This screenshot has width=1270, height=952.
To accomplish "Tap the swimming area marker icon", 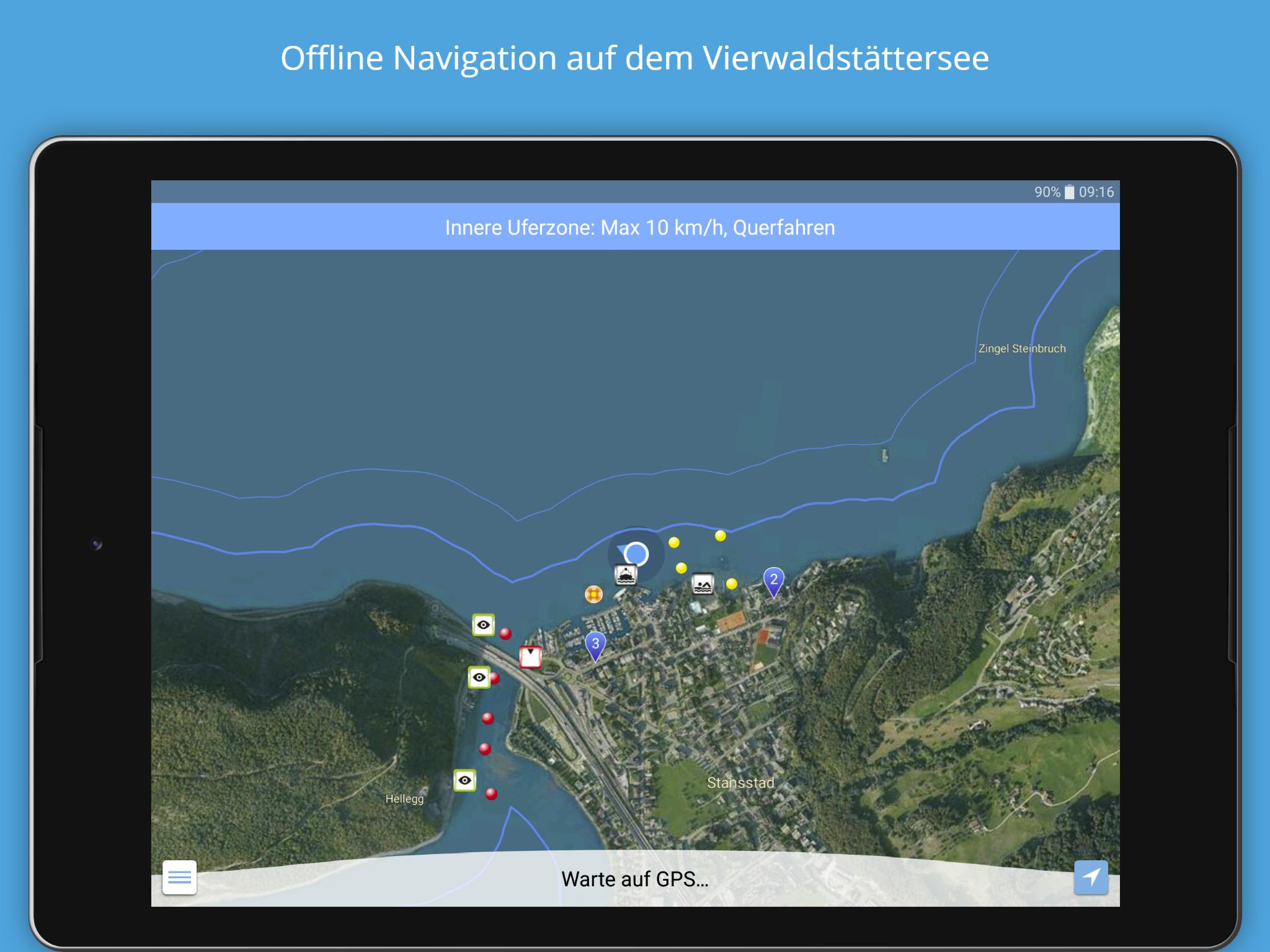I will point(703,584).
